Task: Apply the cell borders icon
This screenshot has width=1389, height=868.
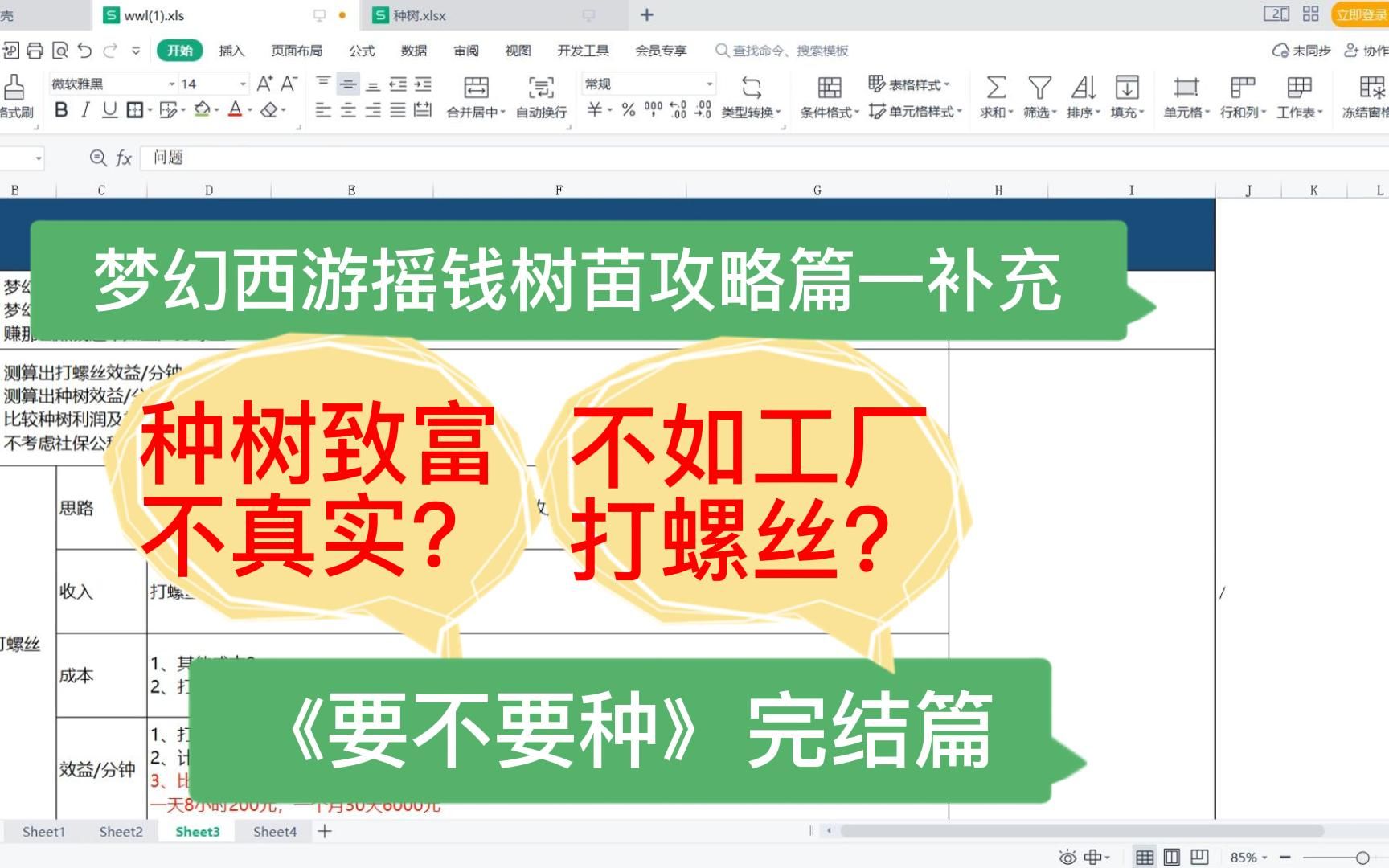Action: (x=134, y=109)
